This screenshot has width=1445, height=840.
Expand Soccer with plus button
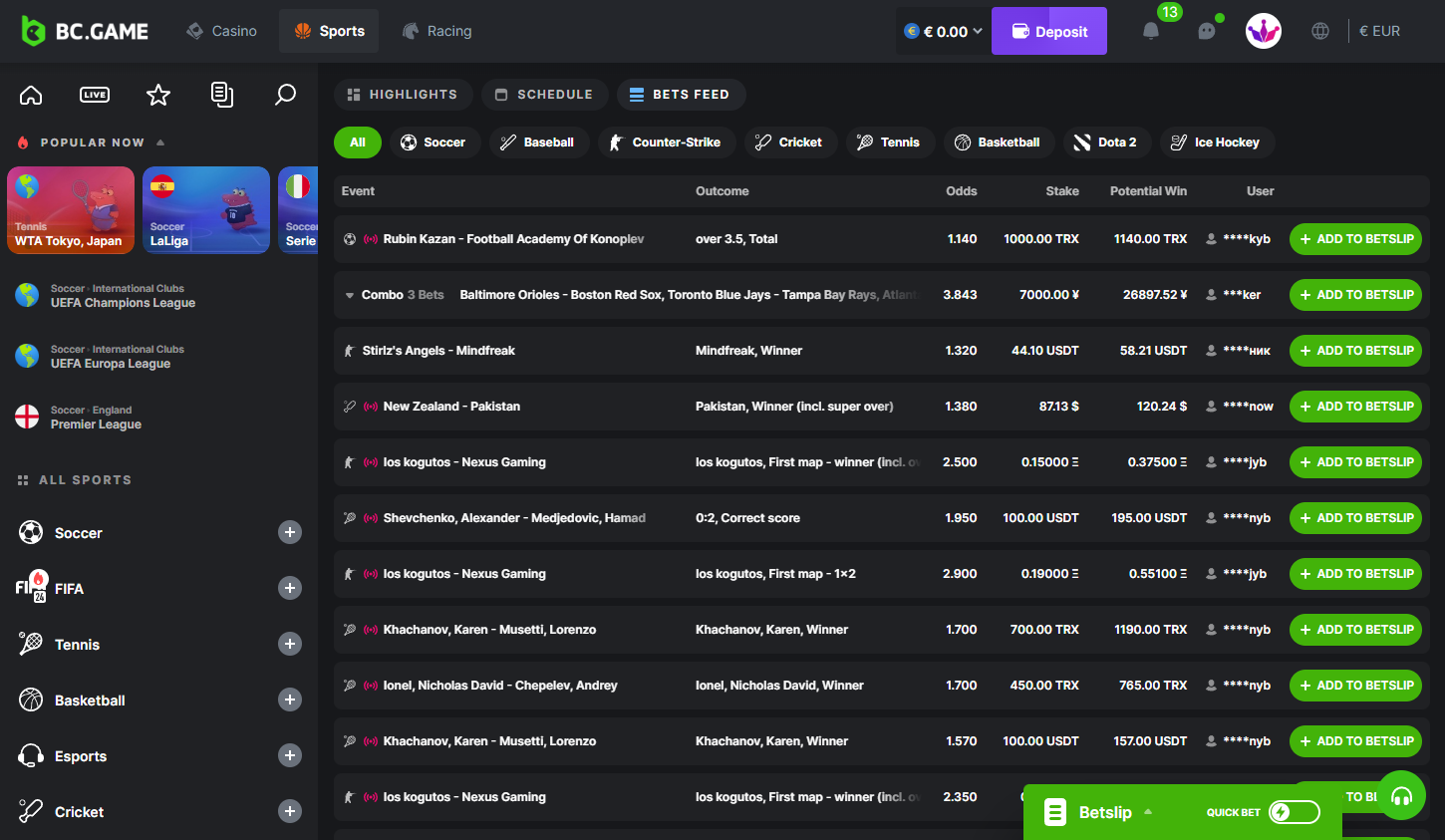(x=290, y=532)
